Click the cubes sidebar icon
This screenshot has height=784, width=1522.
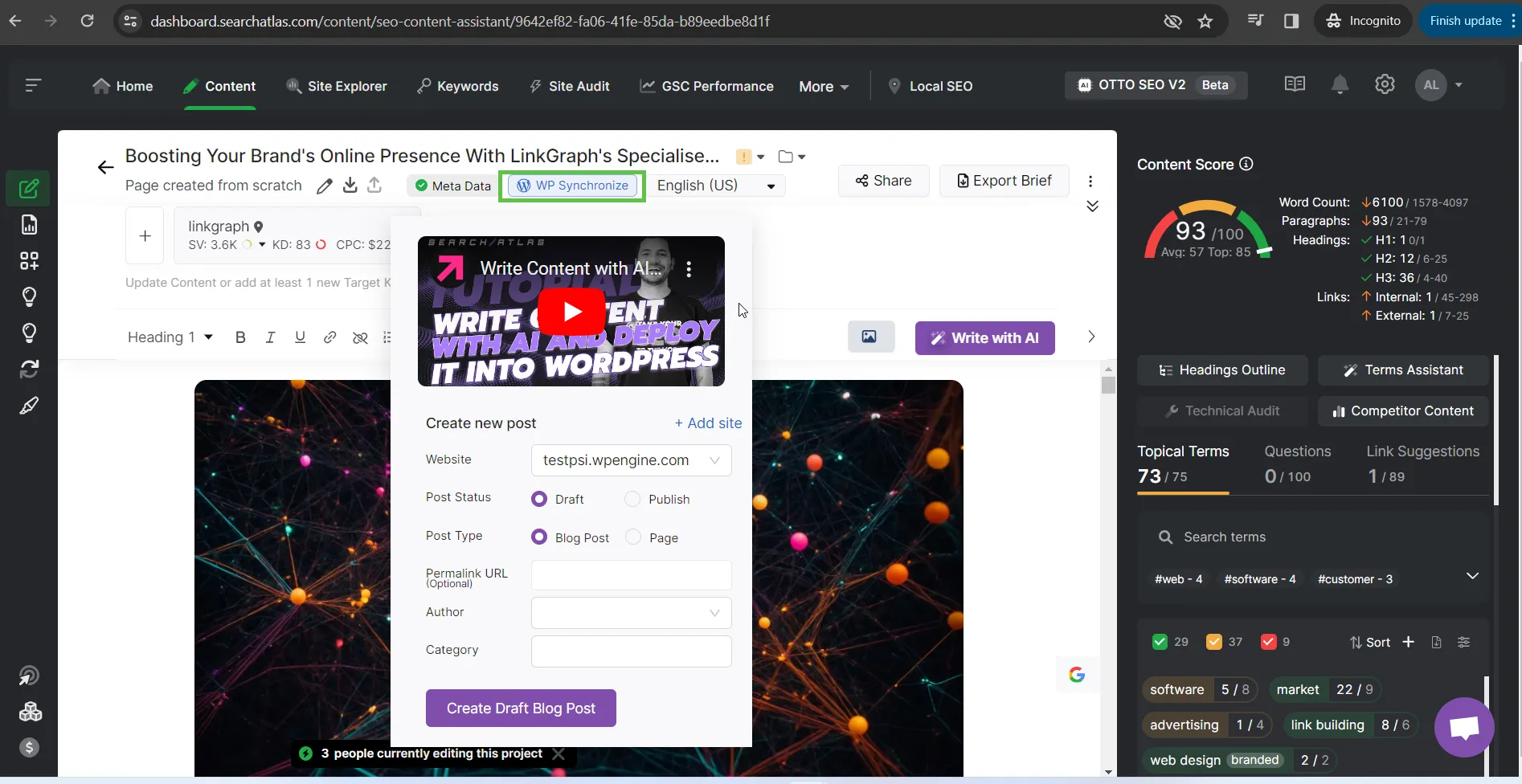[30, 712]
